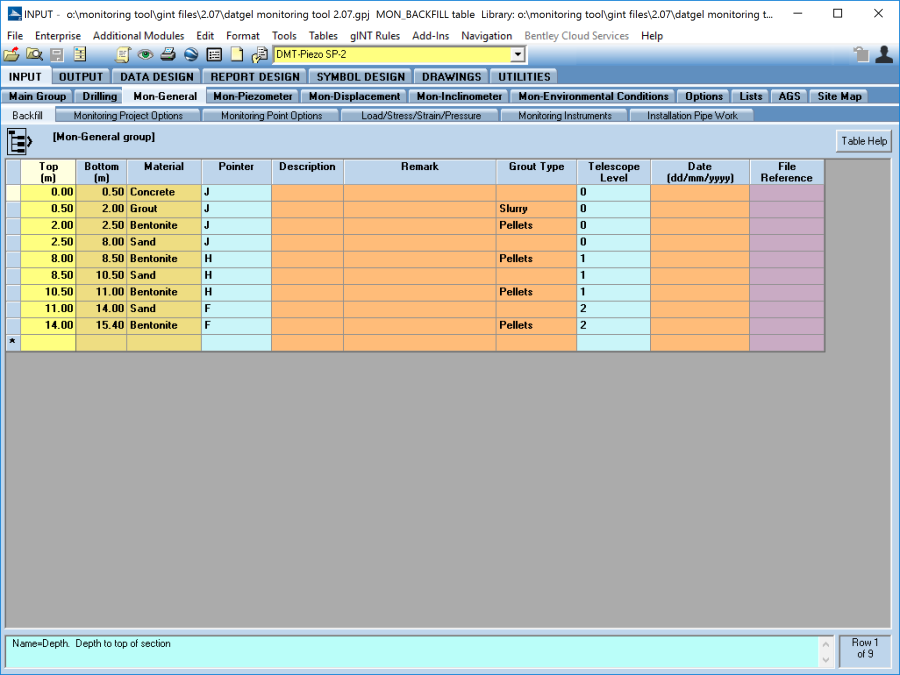Open the Add-Ins menu
Image resolution: width=900 pixels, height=675 pixels.
point(430,36)
